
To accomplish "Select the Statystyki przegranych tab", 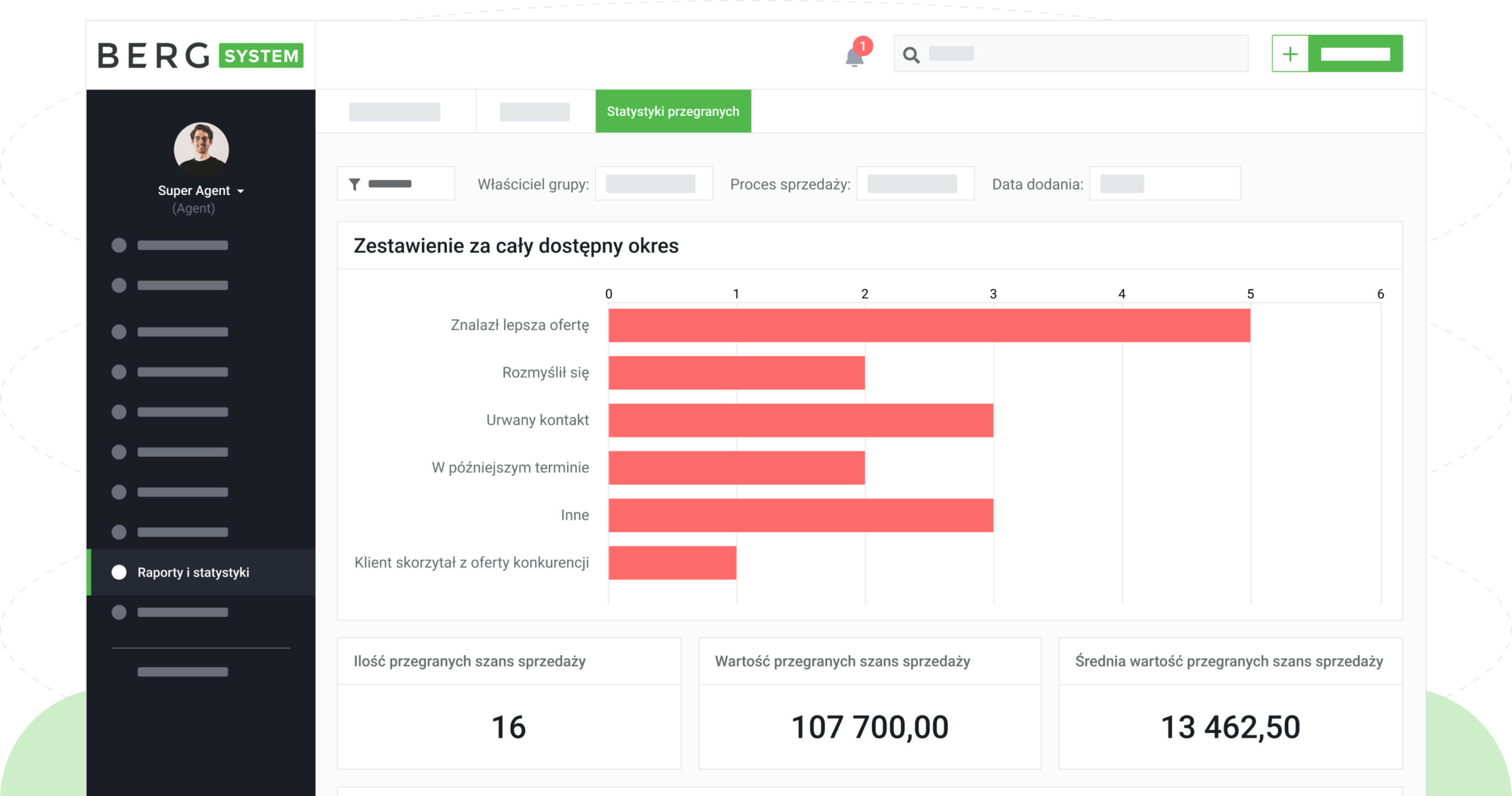I will [673, 111].
